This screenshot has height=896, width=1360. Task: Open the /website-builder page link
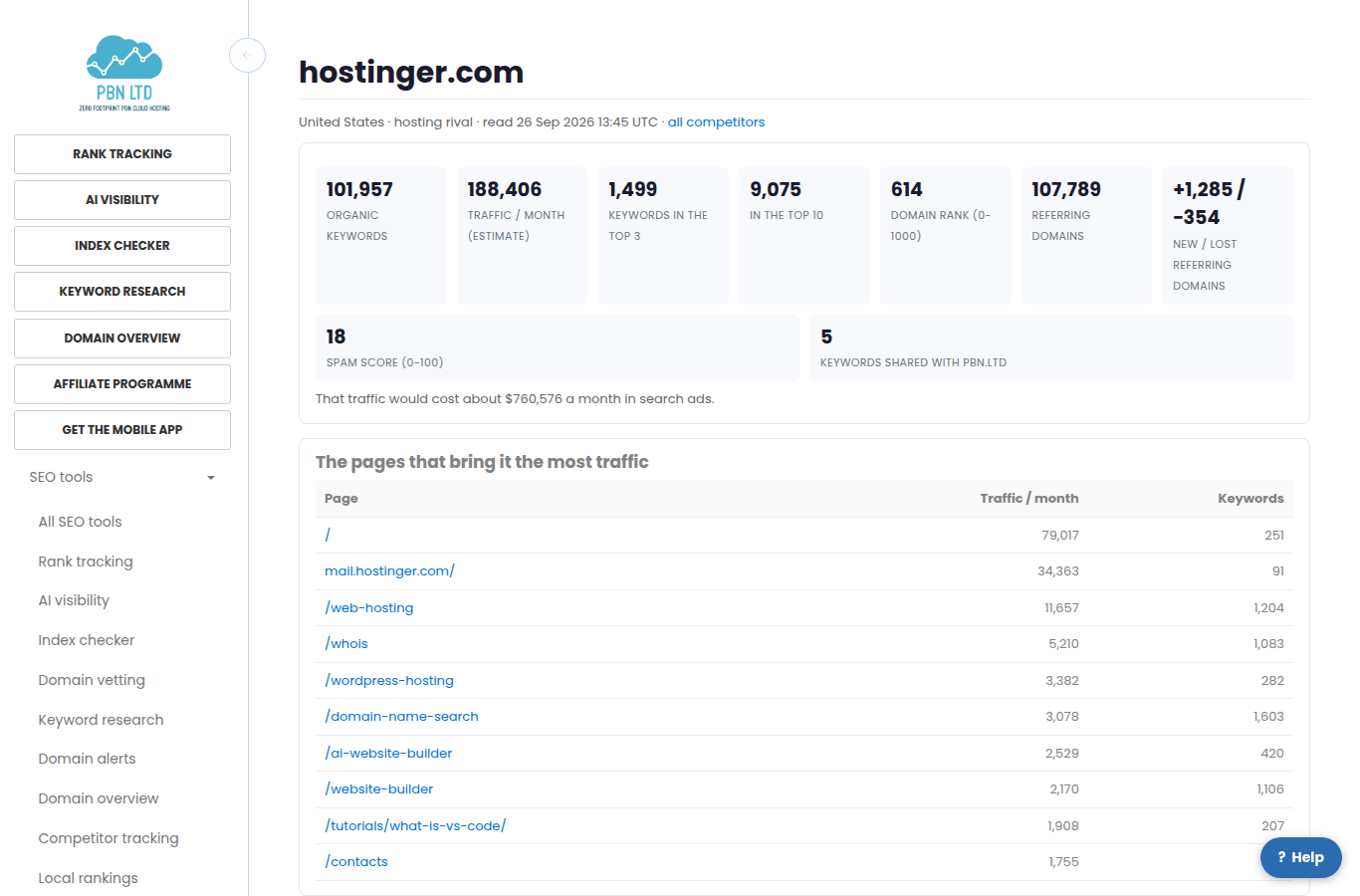pos(378,789)
